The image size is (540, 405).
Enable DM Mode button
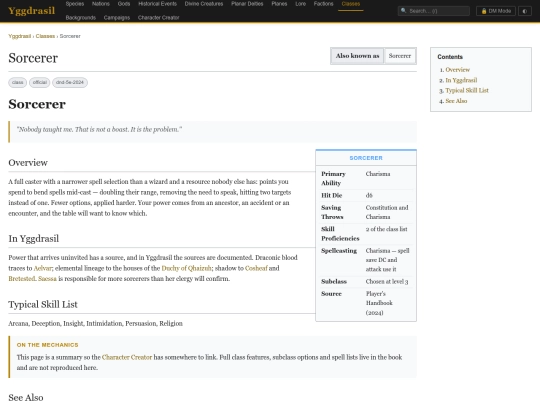coord(496,11)
